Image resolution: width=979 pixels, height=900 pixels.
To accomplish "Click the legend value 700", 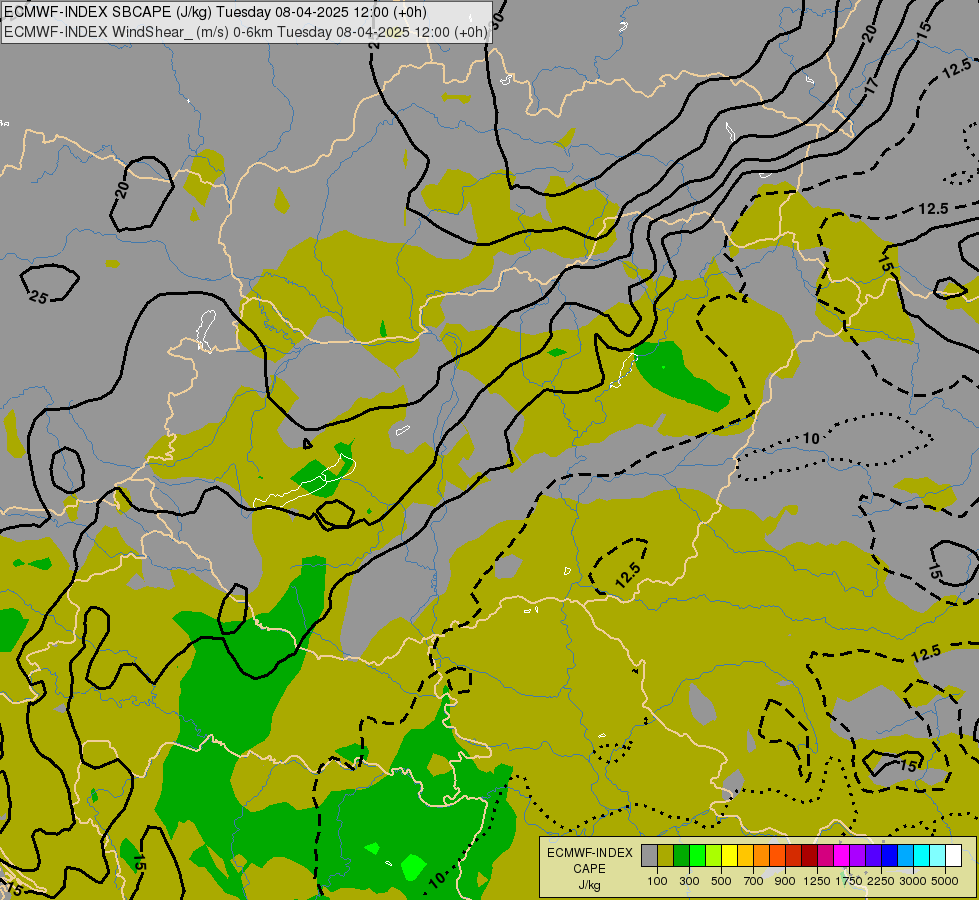I will click(x=753, y=881).
